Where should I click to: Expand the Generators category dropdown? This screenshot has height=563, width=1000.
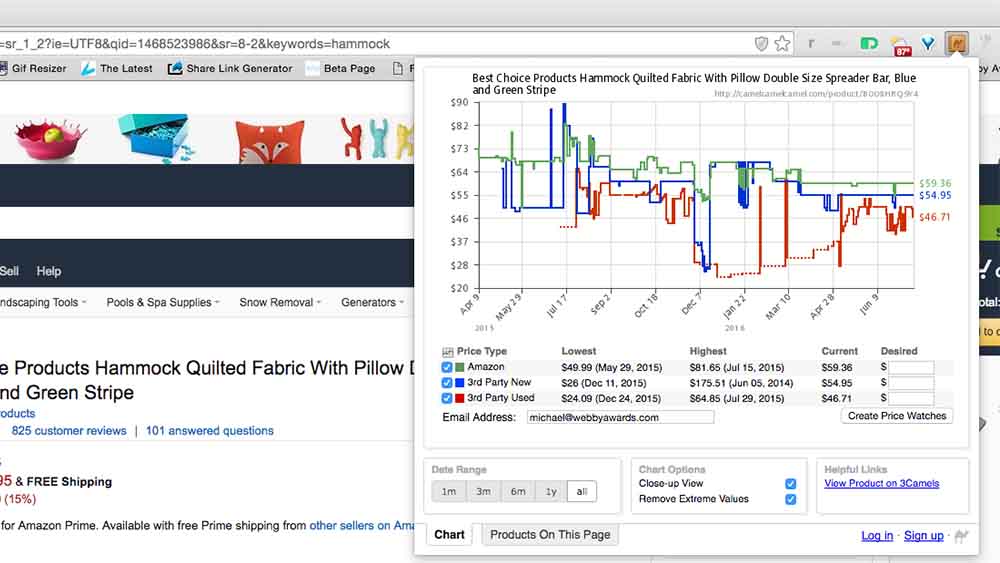(x=372, y=302)
